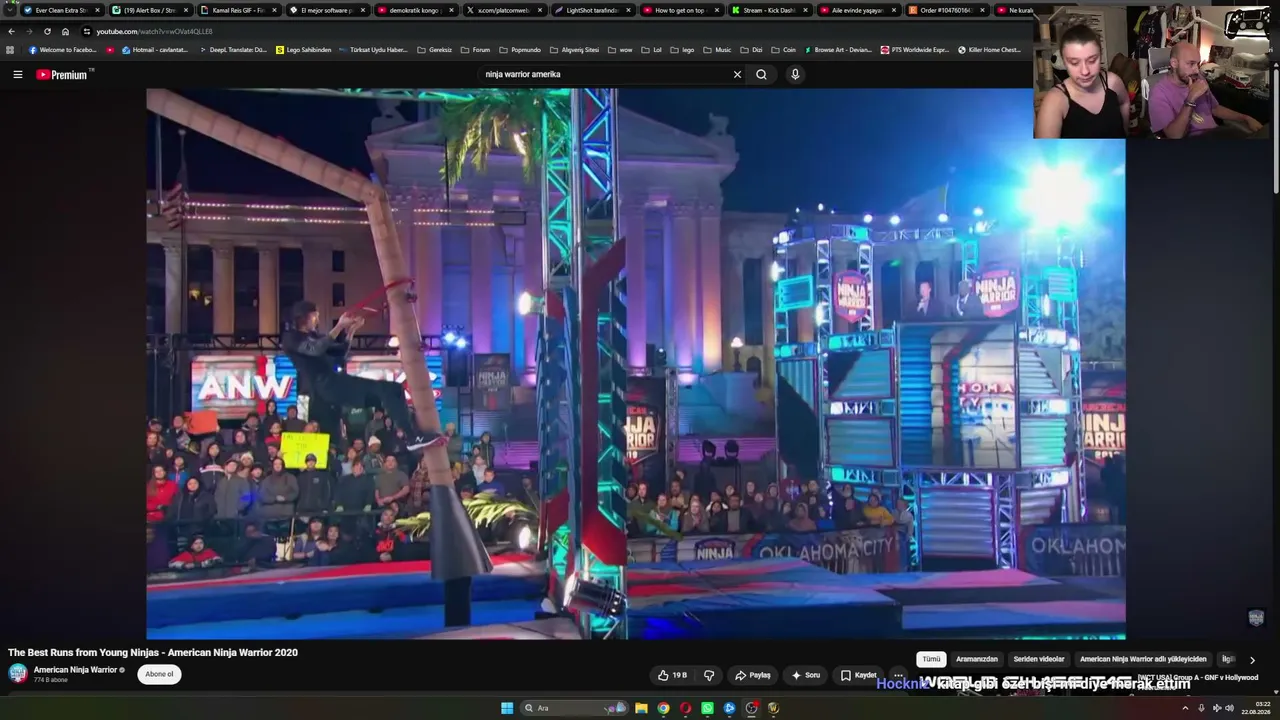Share the video using Paylaş

(753, 675)
